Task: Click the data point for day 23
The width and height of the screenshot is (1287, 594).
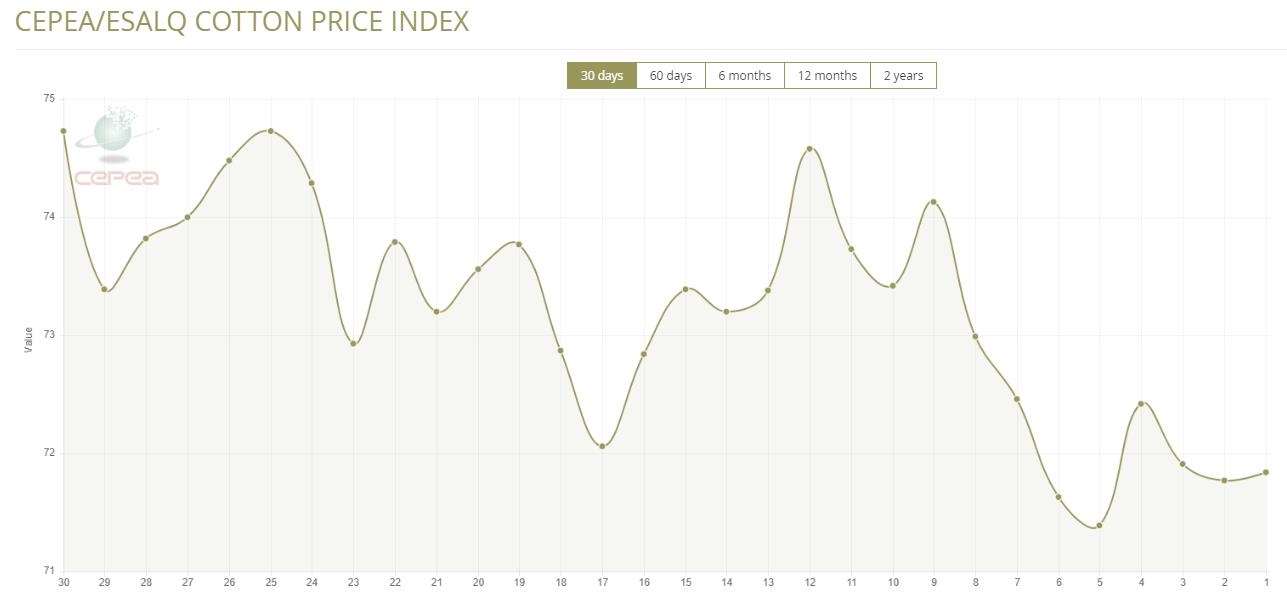Action: pos(353,344)
